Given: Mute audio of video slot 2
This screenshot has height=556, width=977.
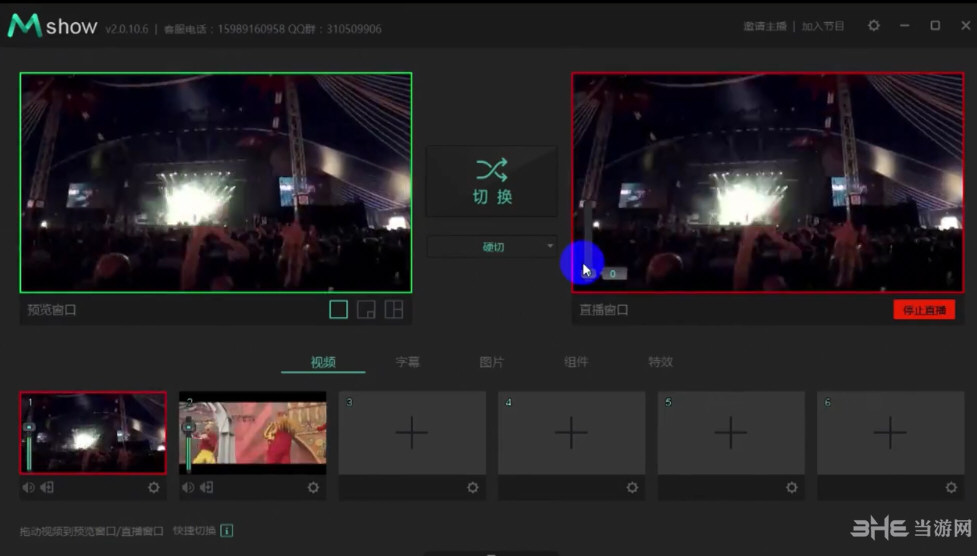Looking at the screenshot, I should click(188, 488).
